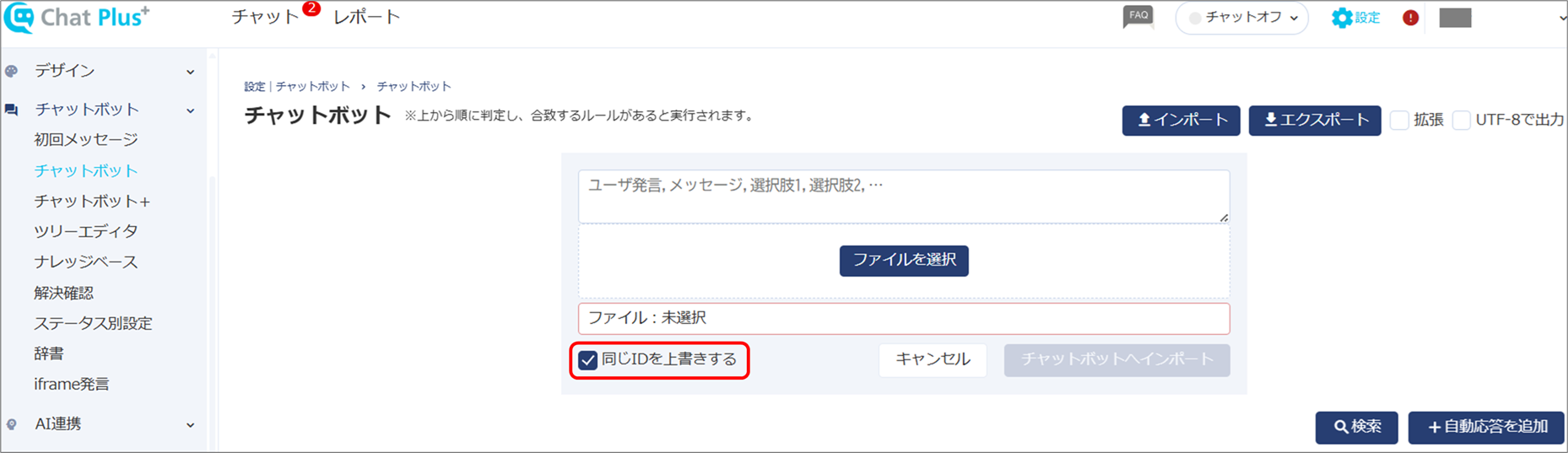Click the gray user avatar box
1568x453 pixels.
point(1455,18)
